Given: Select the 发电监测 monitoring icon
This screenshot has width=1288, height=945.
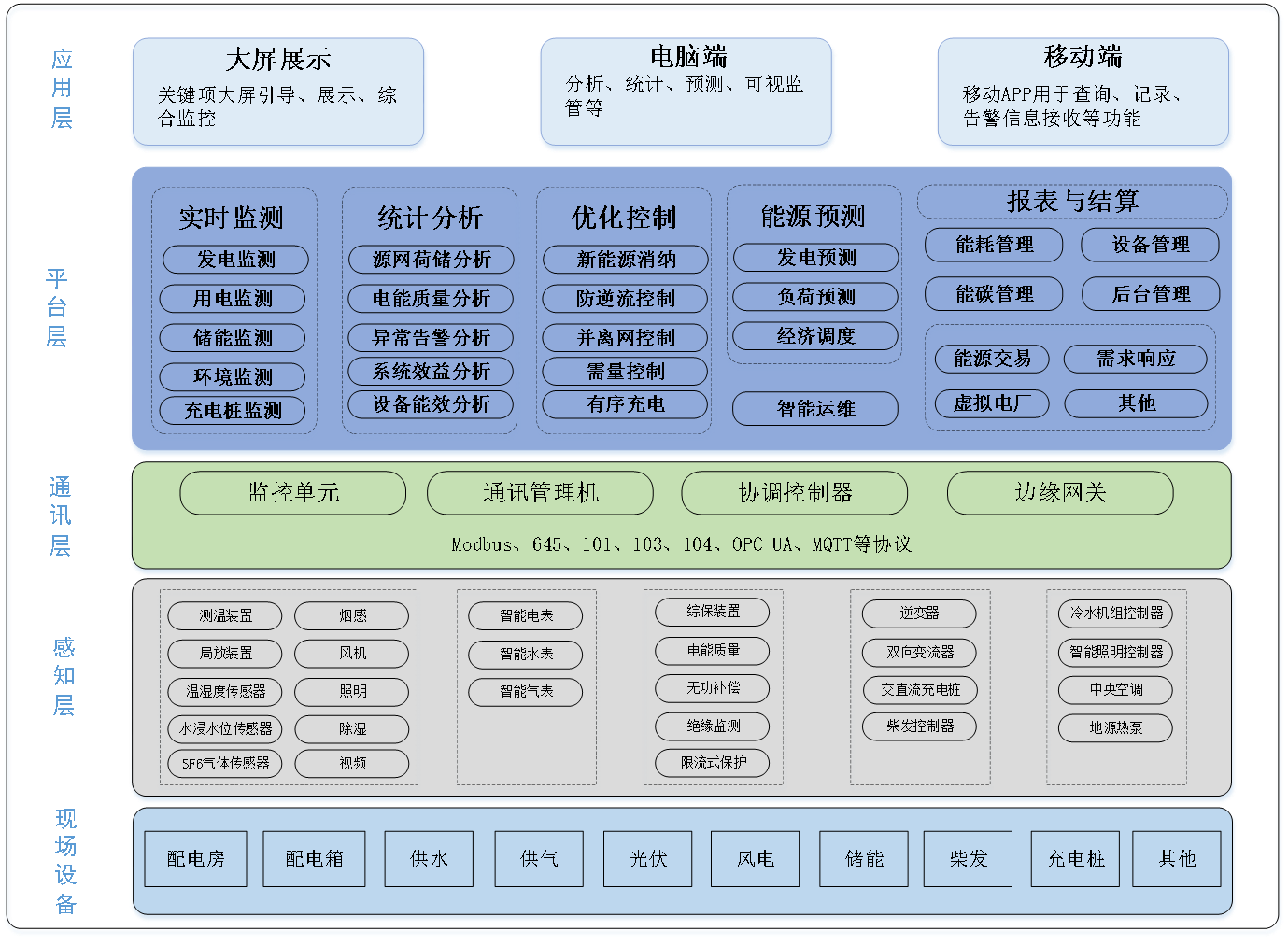Looking at the screenshot, I should click(234, 260).
